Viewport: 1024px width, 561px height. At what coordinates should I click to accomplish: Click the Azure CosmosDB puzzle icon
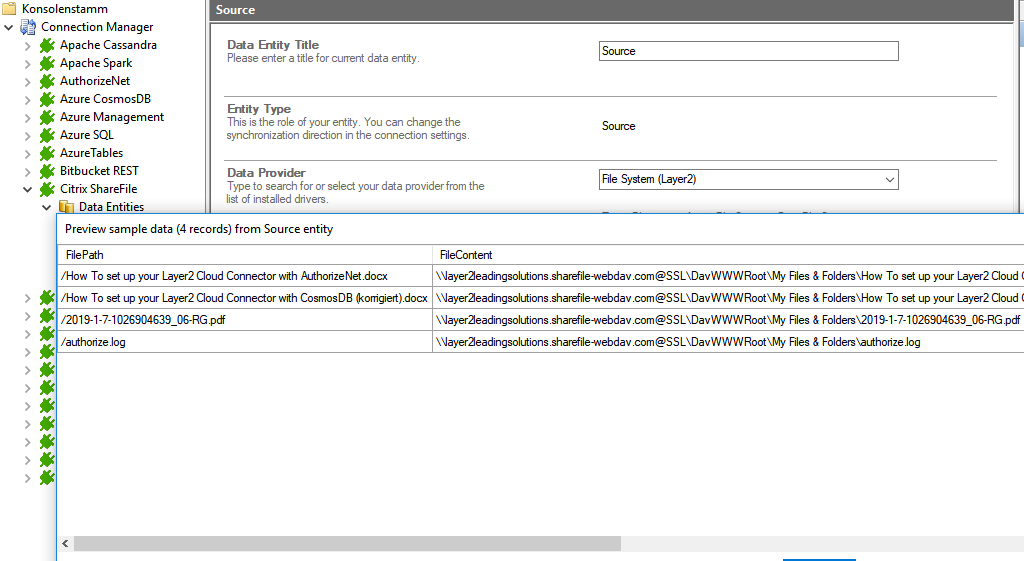[x=47, y=99]
